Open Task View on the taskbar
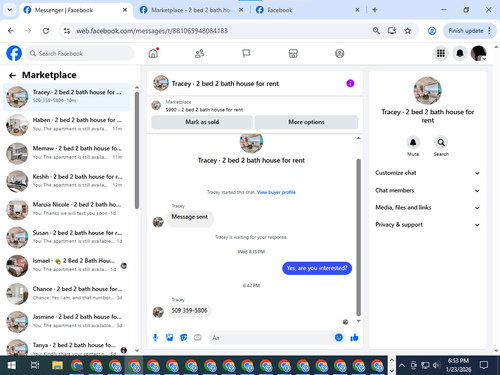 (35, 366)
